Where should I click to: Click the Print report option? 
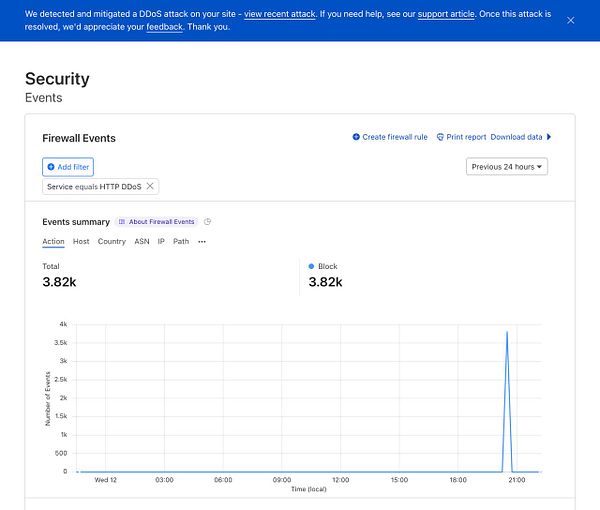[461, 137]
